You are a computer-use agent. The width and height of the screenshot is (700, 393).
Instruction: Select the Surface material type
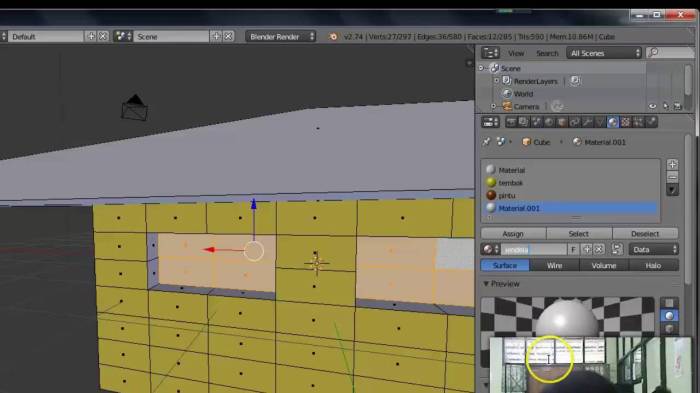[x=505, y=265]
